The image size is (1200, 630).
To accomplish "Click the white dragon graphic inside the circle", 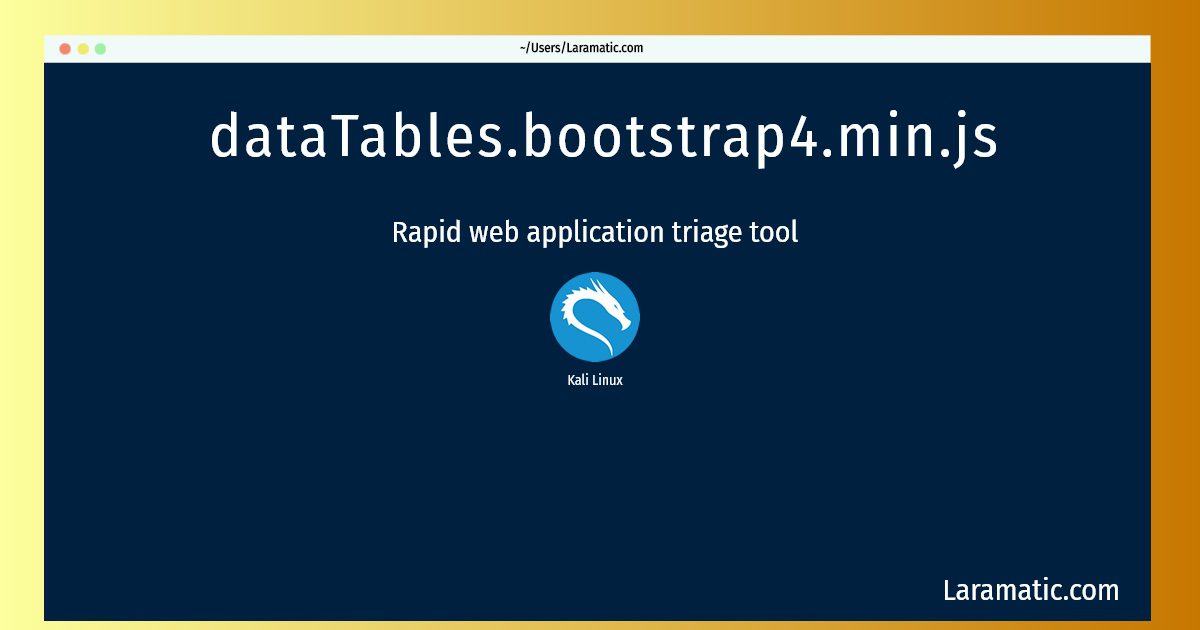I will coord(596,312).
